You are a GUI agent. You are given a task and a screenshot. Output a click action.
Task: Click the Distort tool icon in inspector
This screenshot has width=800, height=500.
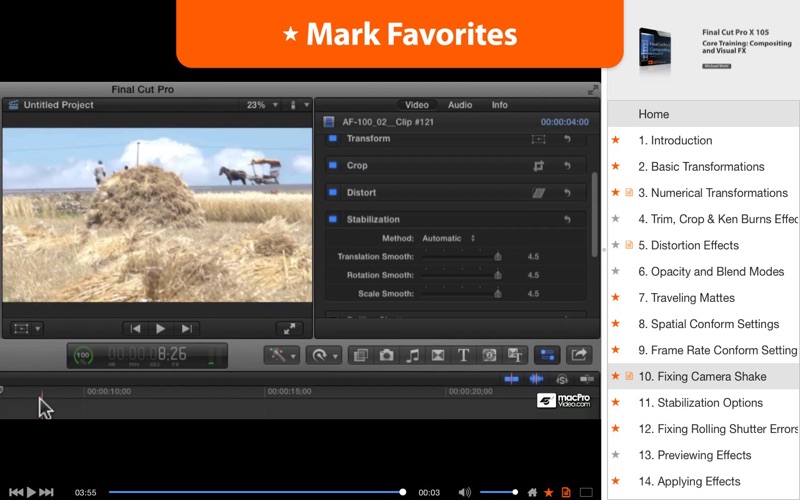click(538, 193)
